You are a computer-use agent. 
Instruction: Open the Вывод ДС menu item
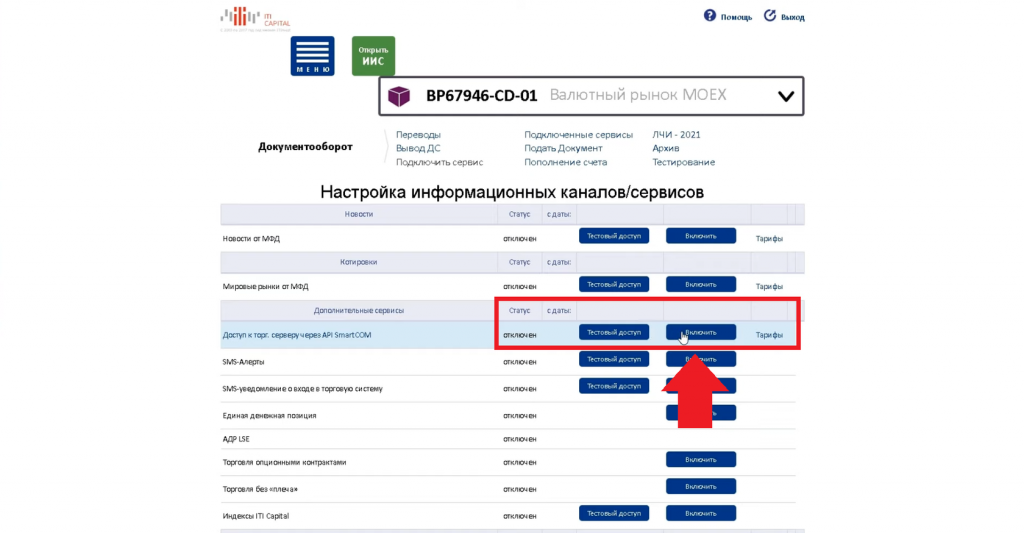click(418, 148)
